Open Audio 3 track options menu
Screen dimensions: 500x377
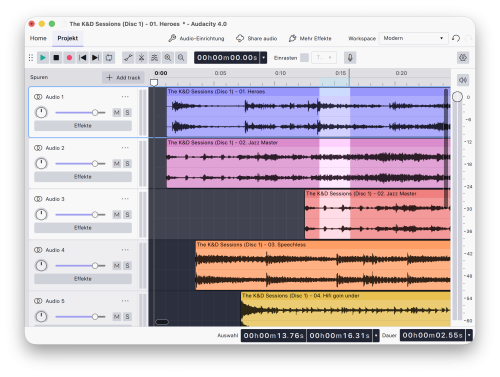tap(125, 199)
